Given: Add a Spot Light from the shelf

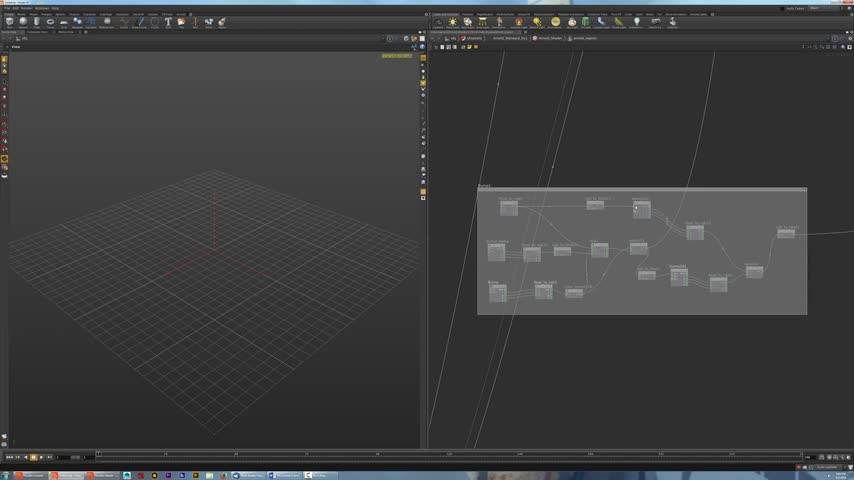Looking at the screenshot, I should tap(467, 22).
